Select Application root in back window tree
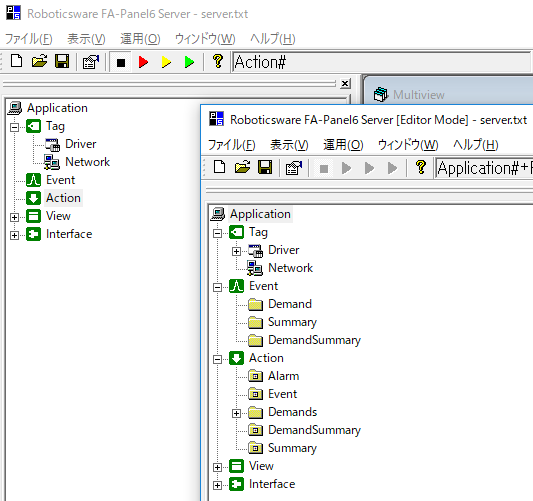Viewport: 533px width, 501px height. (57, 108)
